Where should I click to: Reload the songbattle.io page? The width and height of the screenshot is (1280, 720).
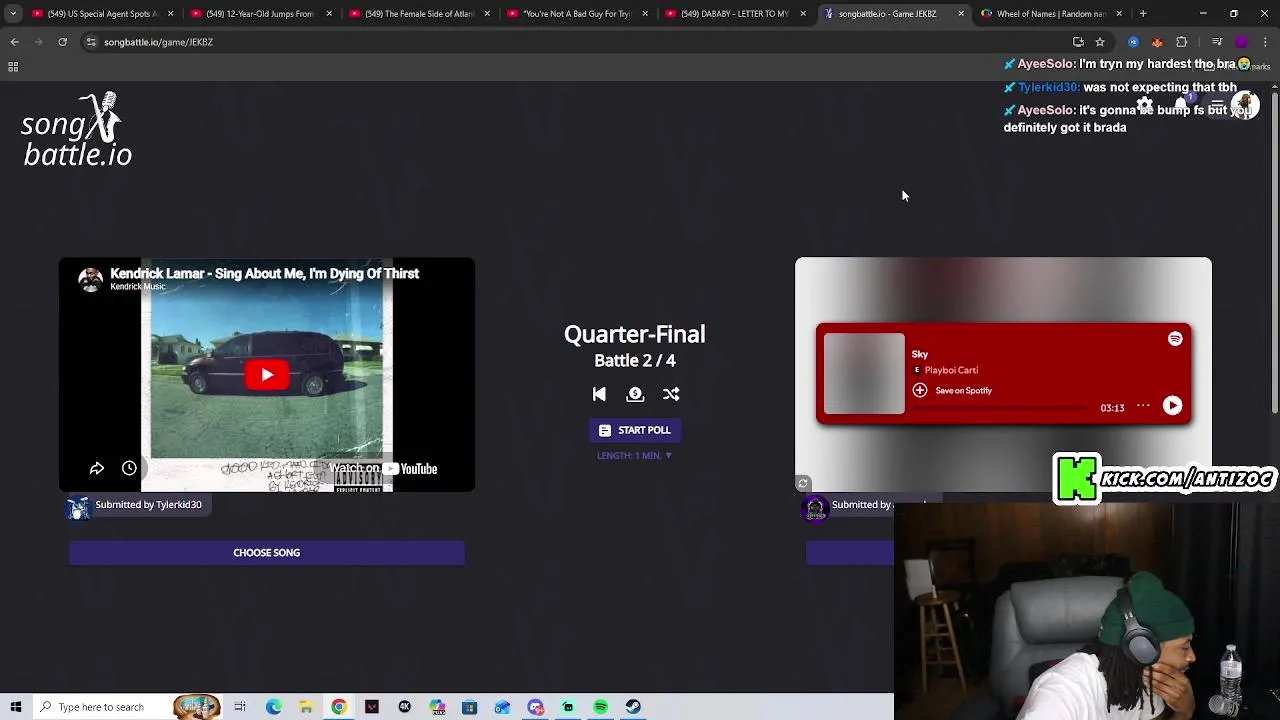(x=62, y=42)
